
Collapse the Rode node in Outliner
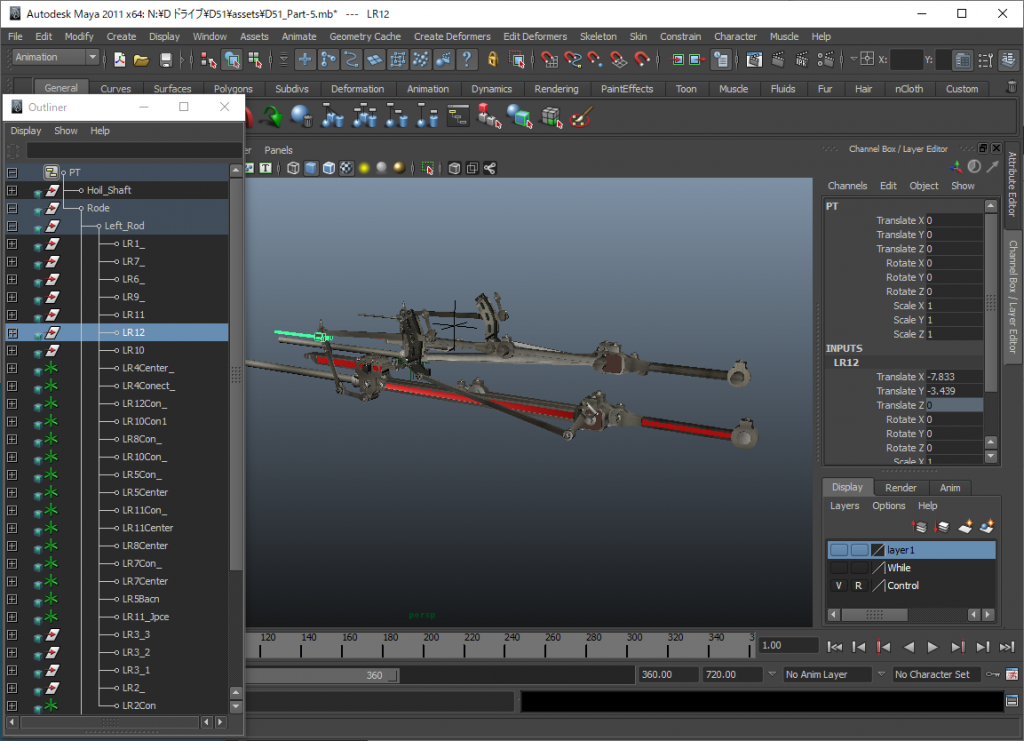pos(12,208)
